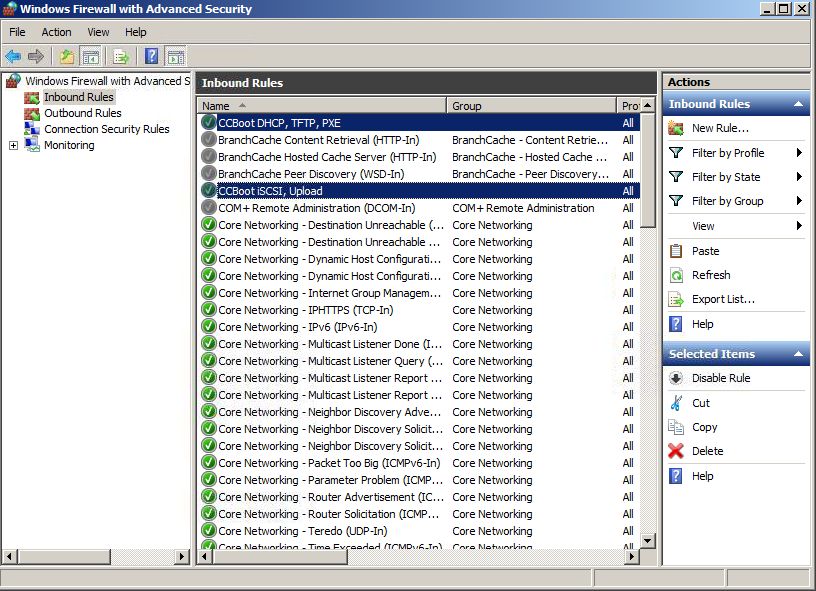Click the Monitoring tree icon
The height and width of the screenshot is (591, 816).
[32, 145]
